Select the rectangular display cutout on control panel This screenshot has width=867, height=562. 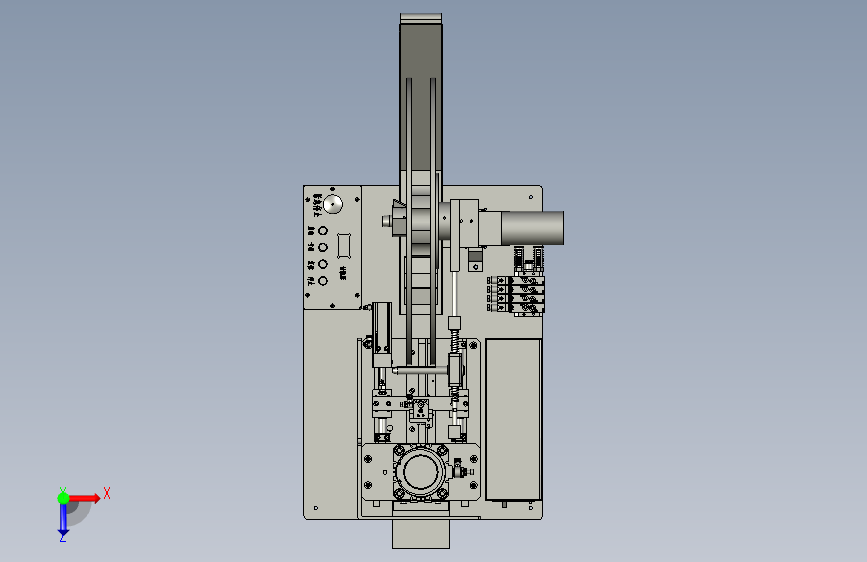coord(344,246)
